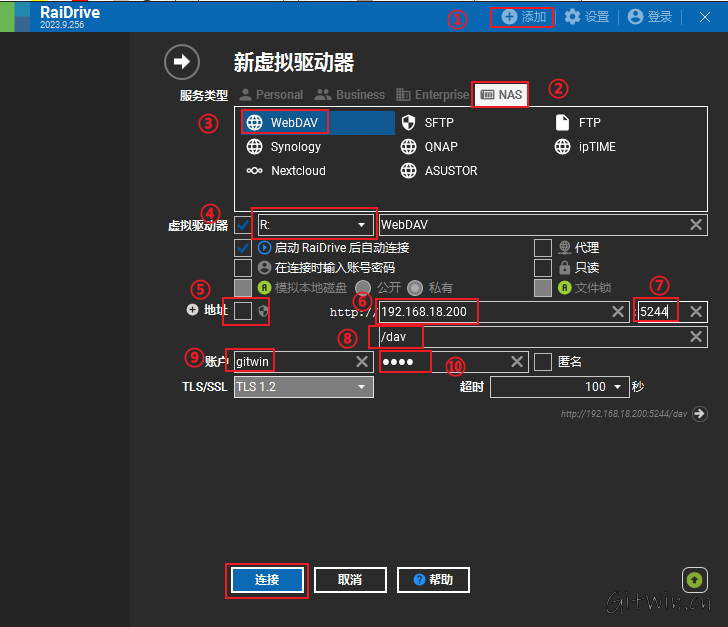Open the 超时 timeout 100 dropdown
Image resolution: width=728 pixels, height=627 pixels.
pyautogui.click(x=559, y=387)
